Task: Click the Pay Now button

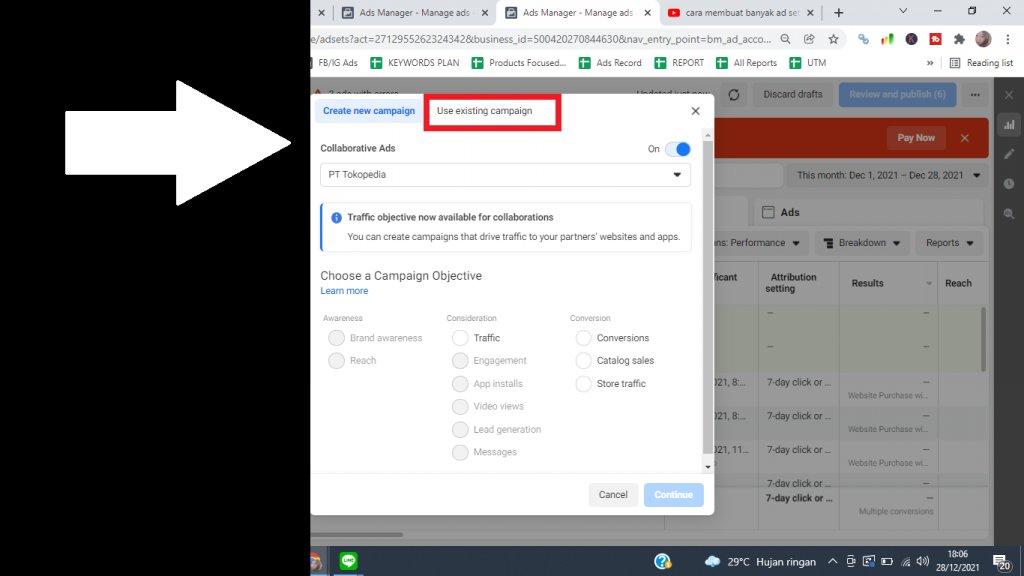Action: tap(916, 138)
